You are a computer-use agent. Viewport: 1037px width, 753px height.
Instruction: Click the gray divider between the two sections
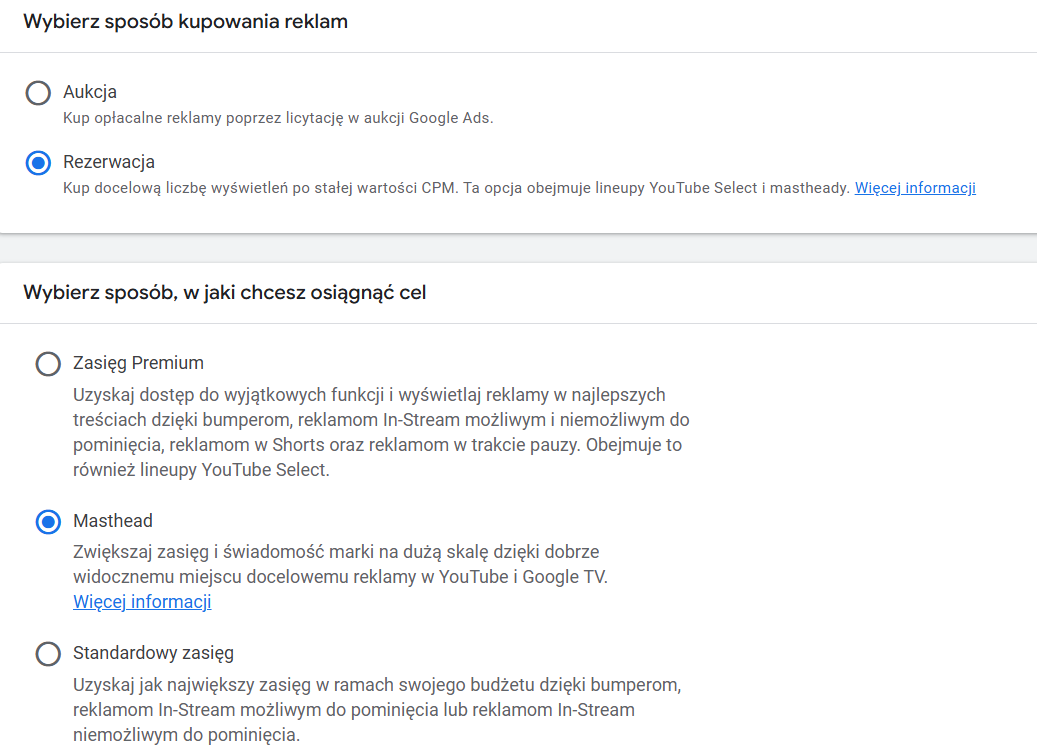point(518,248)
